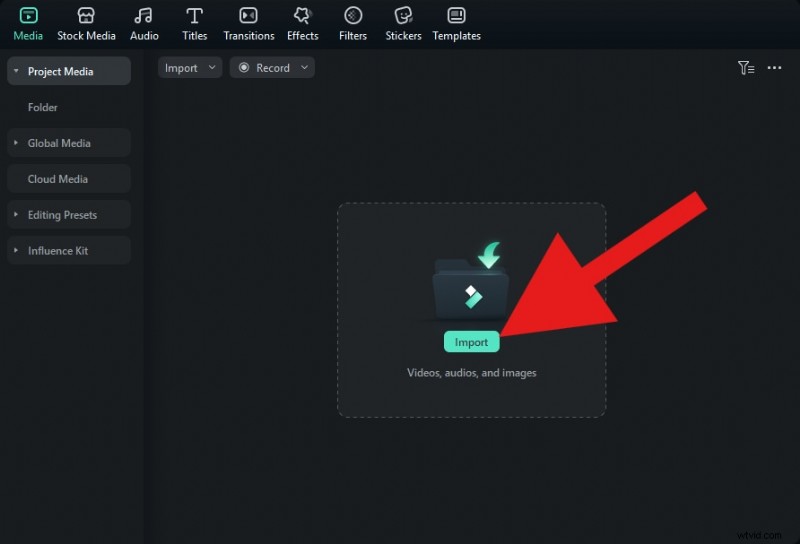Select Folder under Project Media
Viewport: 800px width, 544px height.
(x=42, y=107)
